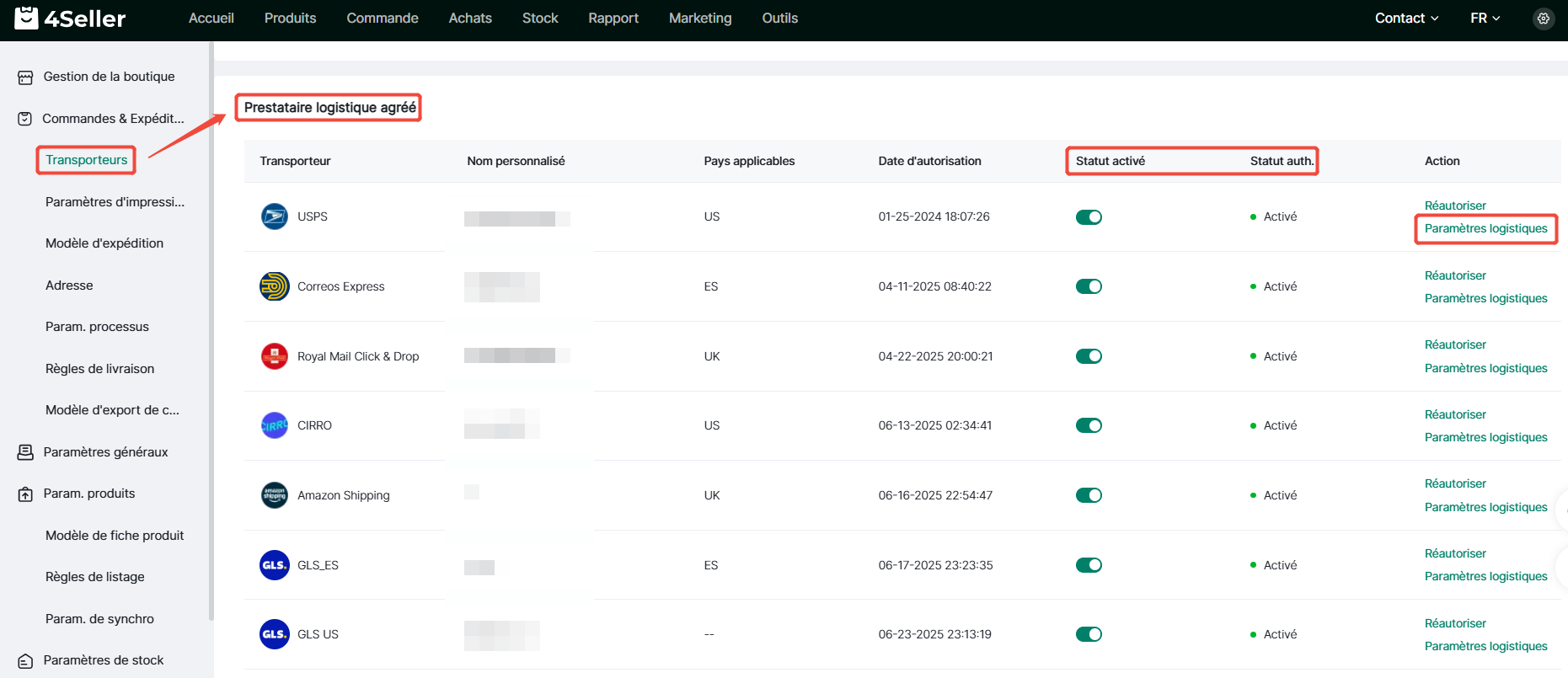Open Paramètres logistiques for Amazon Shipping
Viewport: 1568px width, 678px height.
pyautogui.click(x=1485, y=507)
